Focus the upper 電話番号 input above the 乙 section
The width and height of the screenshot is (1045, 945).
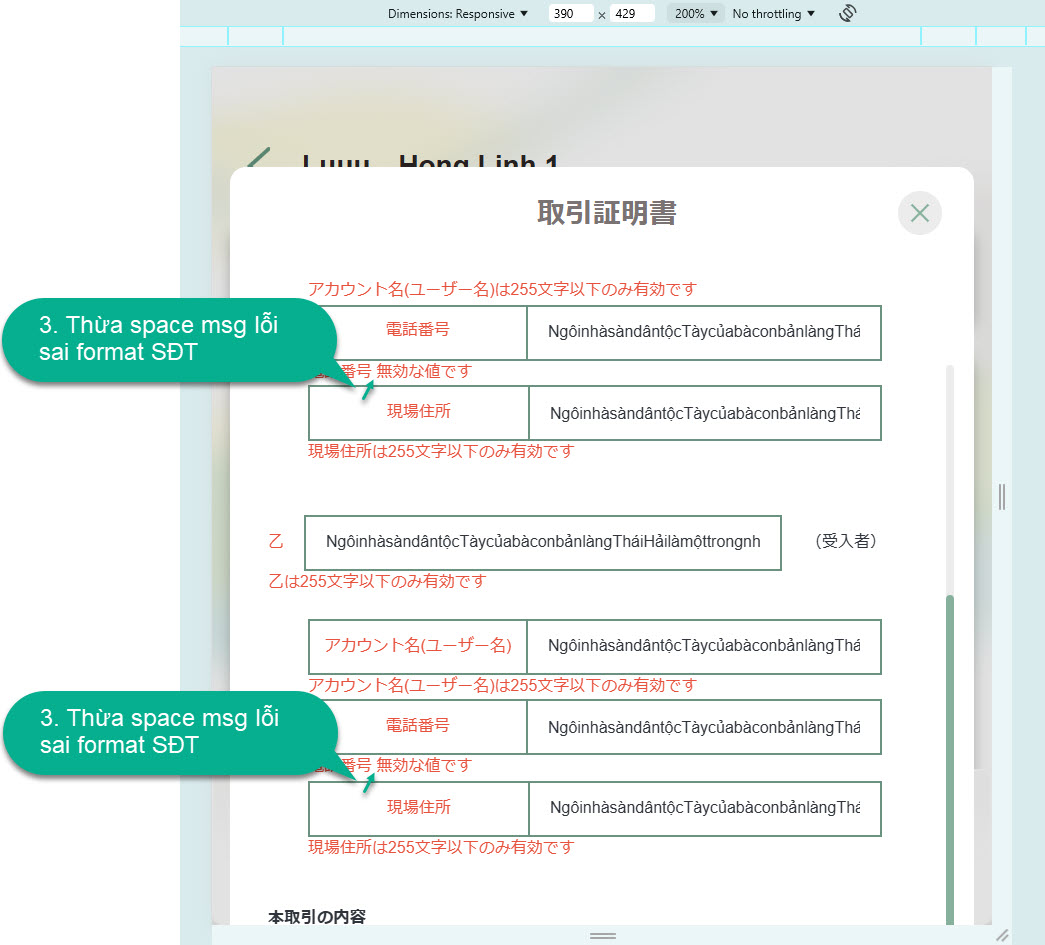tap(703, 333)
